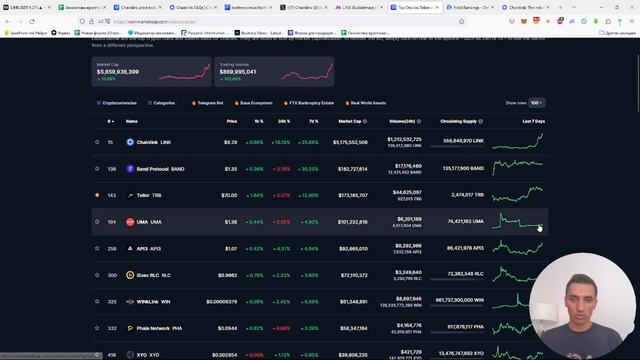Unstar Tellor TRB from watchlist
Viewport: 640px width, 360px height.
pos(97,195)
